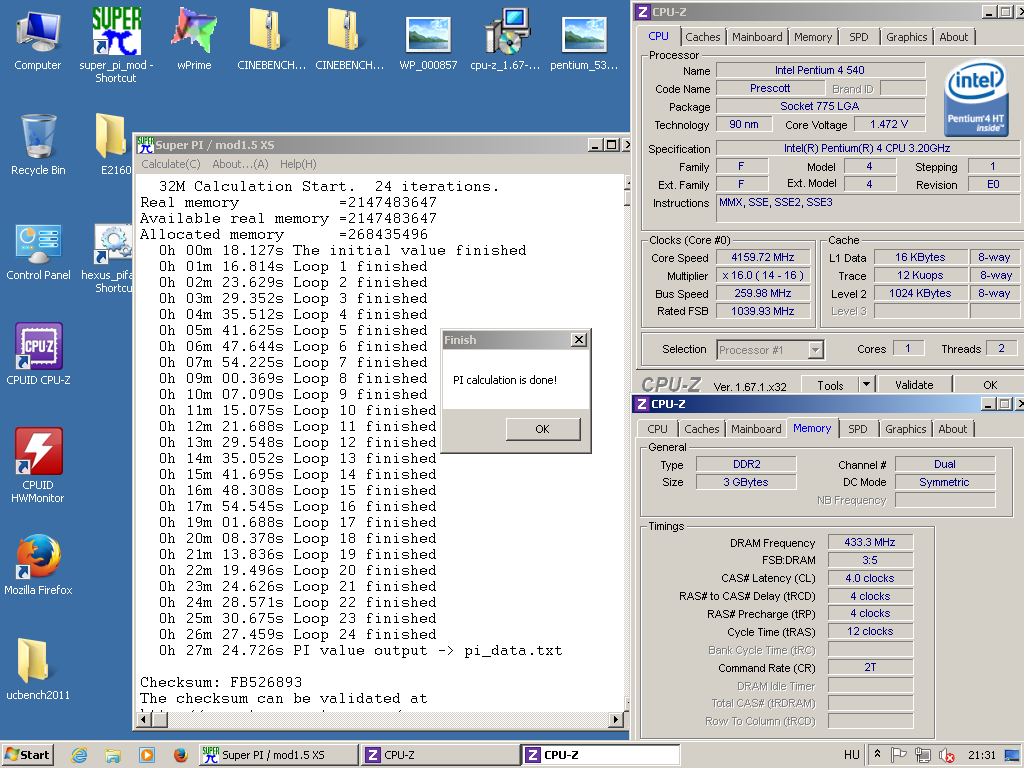The image size is (1024, 768).
Task: Click the Intel Pentium 4 HT logo
Action: point(976,97)
